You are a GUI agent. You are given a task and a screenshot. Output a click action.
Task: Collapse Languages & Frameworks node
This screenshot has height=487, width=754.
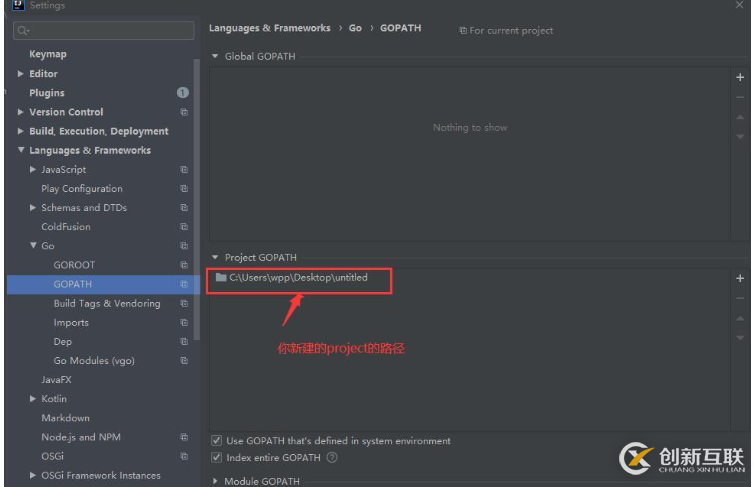pos(21,150)
